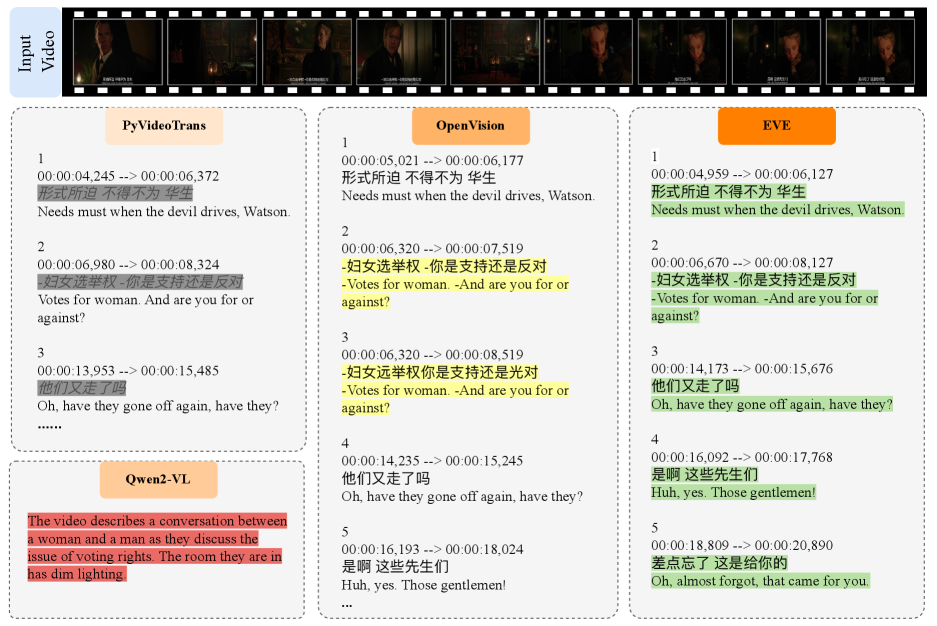937x626 pixels.
Task: Select the sixth frame of the film strip
Action: click(x=589, y=52)
